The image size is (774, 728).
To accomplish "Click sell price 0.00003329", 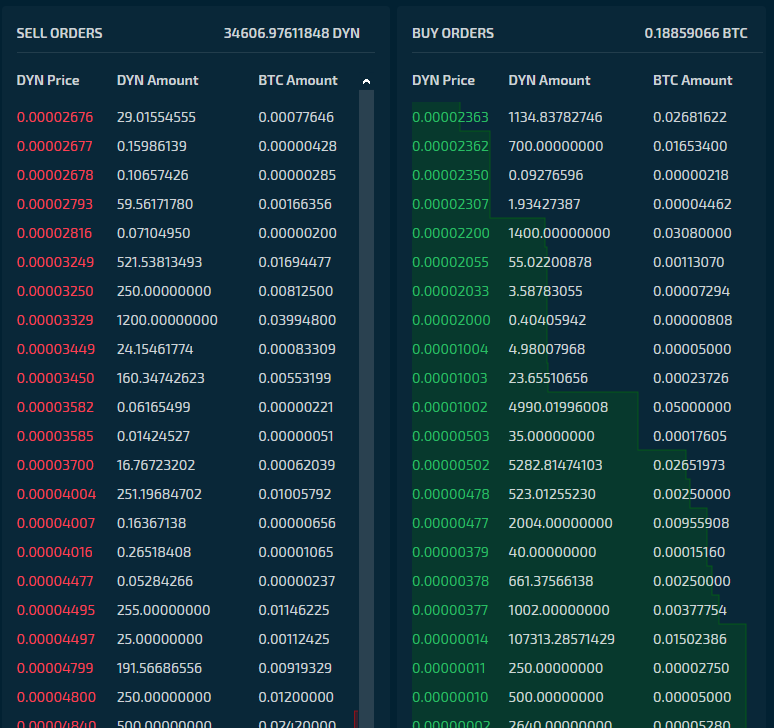I will pos(55,320).
